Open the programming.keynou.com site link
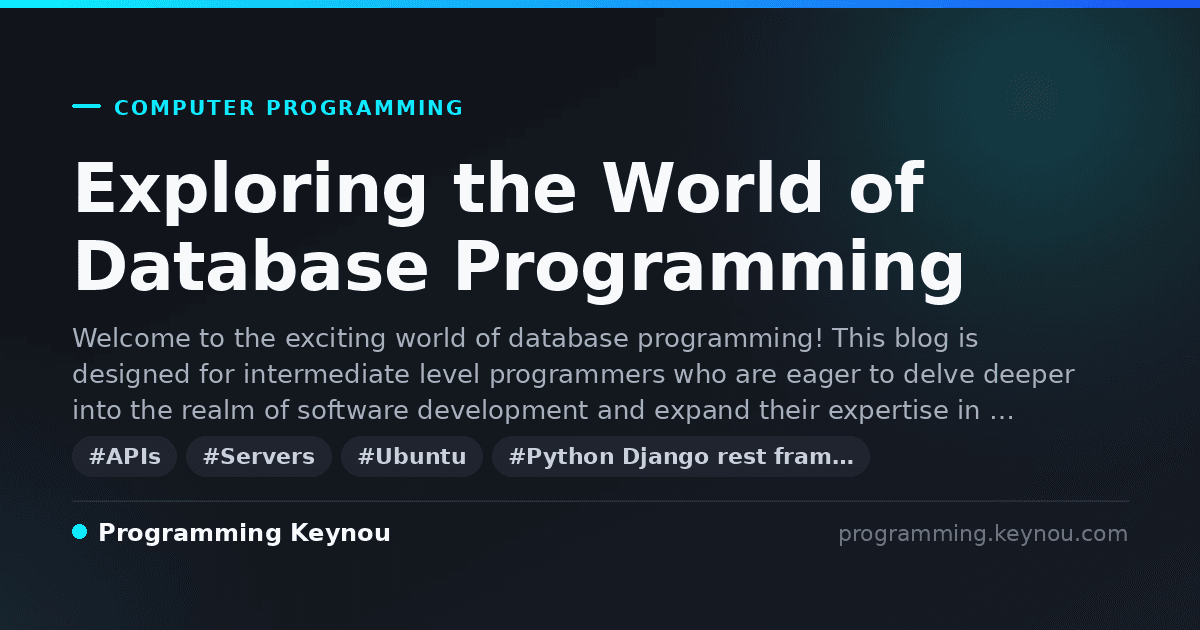Image resolution: width=1200 pixels, height=630 pixels. (983, 534)
